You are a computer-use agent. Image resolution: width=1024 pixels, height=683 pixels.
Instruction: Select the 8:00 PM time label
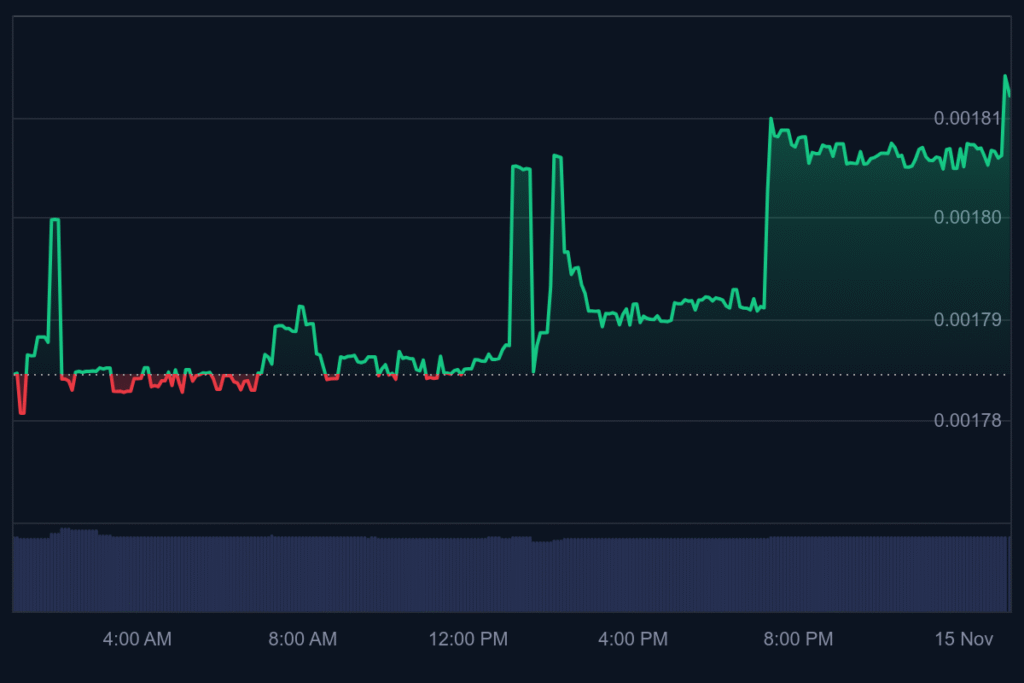pyautogui.click(x=798, y=639)
